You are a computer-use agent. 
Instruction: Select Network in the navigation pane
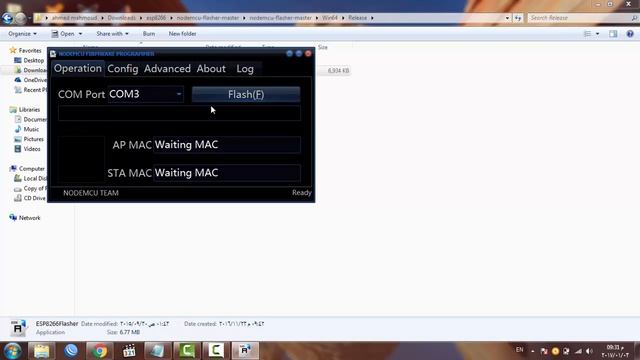pos(29,218)
